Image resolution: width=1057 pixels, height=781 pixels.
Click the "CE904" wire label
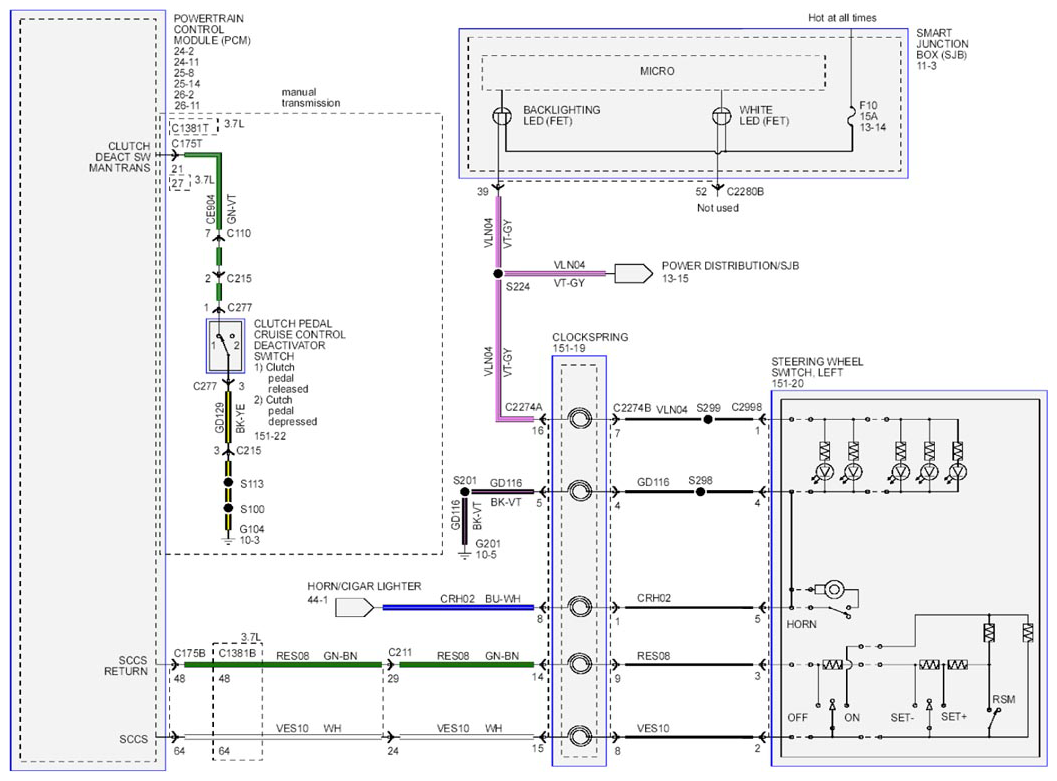click(210, 210)
